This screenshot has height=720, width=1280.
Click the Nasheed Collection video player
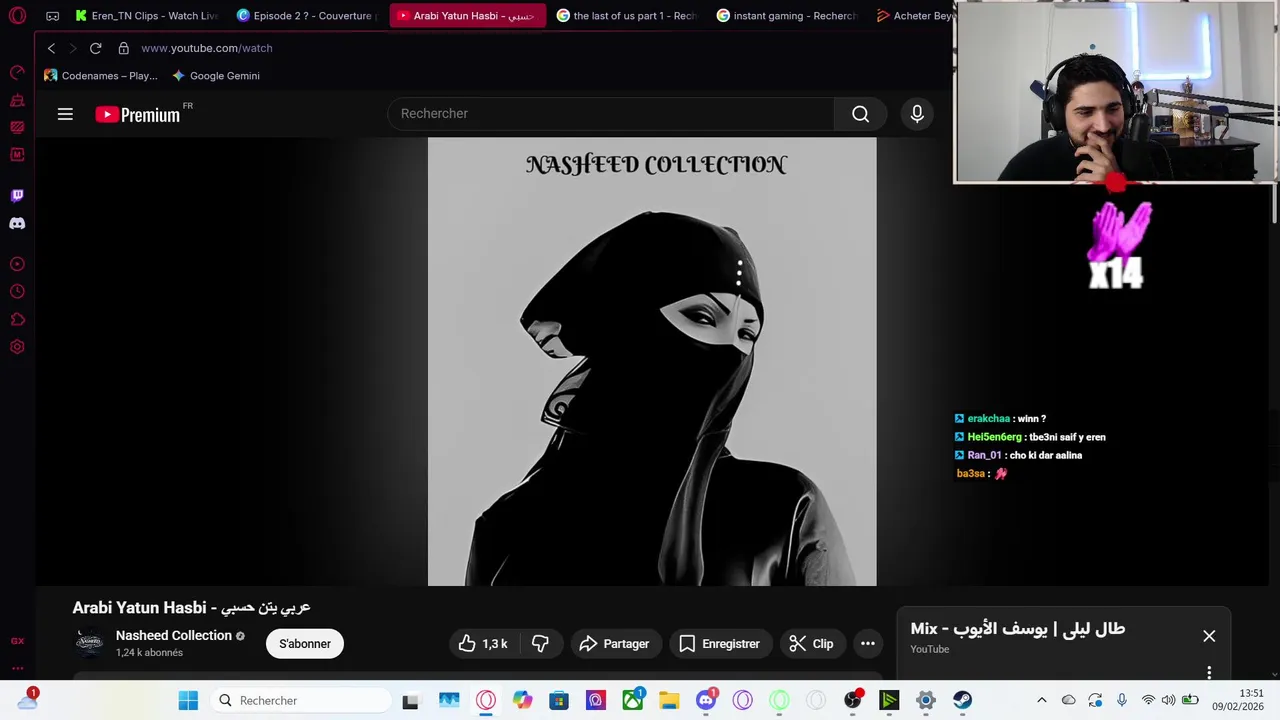coord(652,361)
